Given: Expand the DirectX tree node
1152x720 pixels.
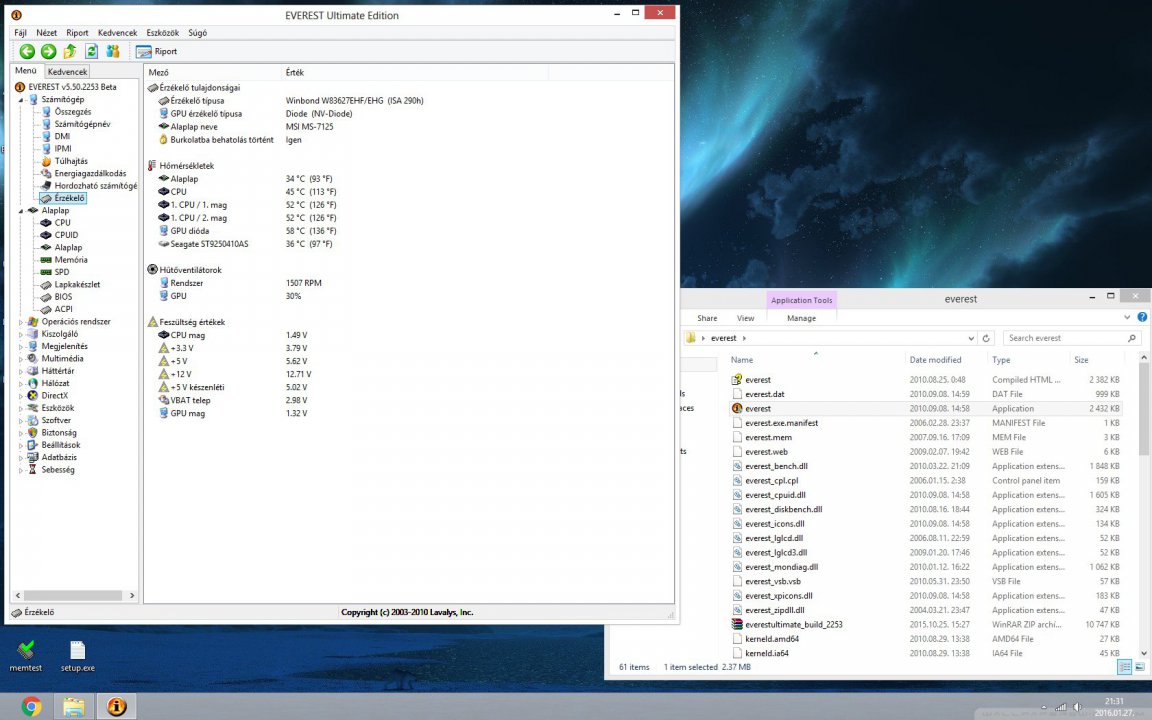Looking at the screenshot, I should pyautogui.click(x=22, y=396).
